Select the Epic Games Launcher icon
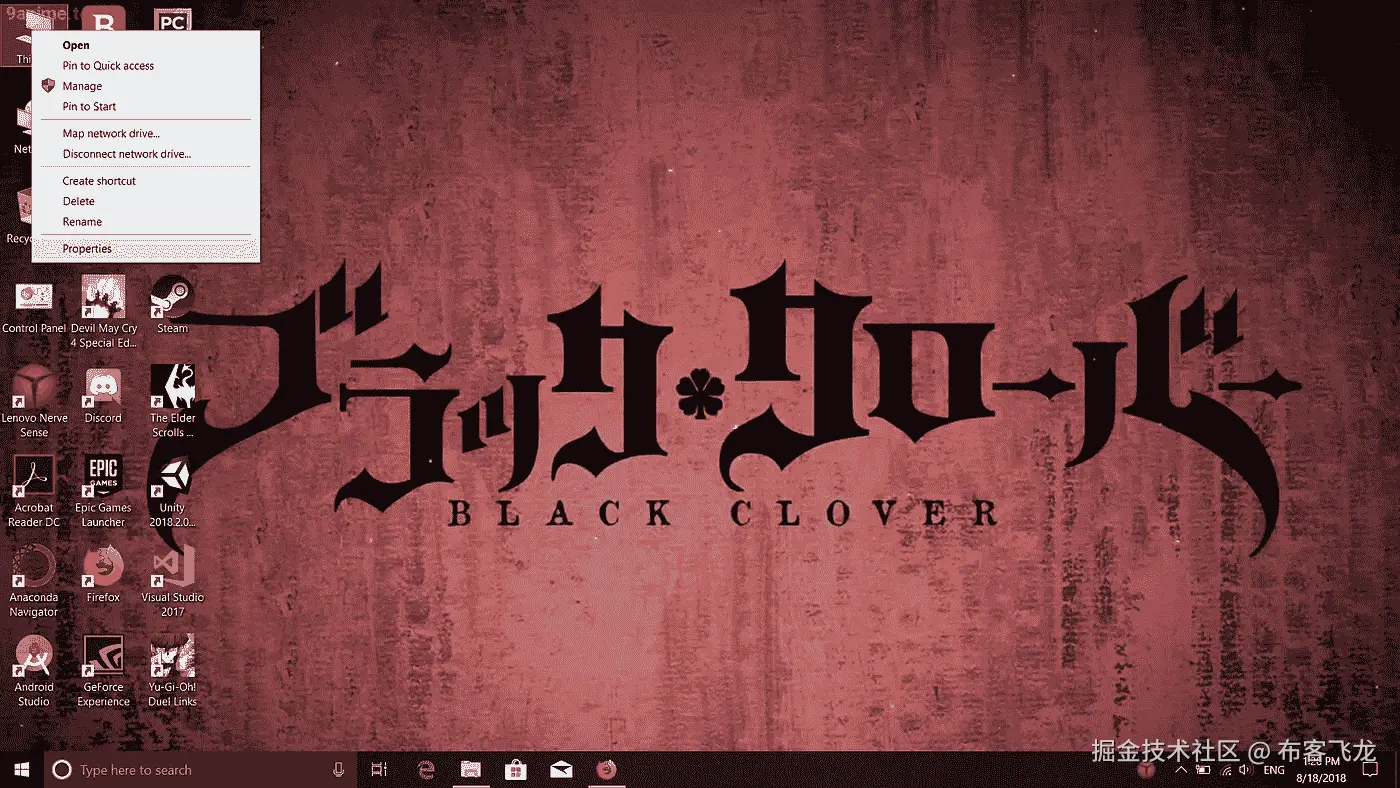Viewport: 1400px width, 788px height. click(x=103, y=491)
